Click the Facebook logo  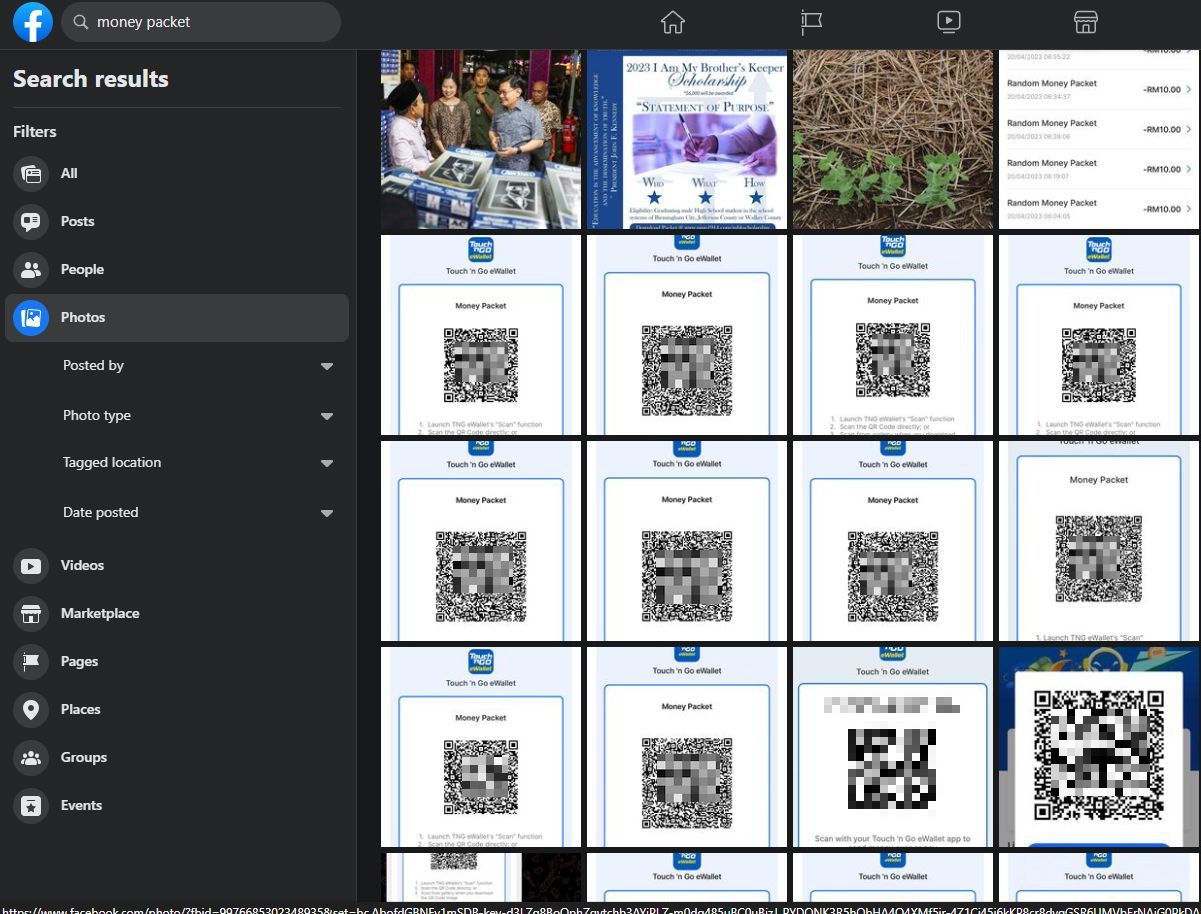point(32,21)
